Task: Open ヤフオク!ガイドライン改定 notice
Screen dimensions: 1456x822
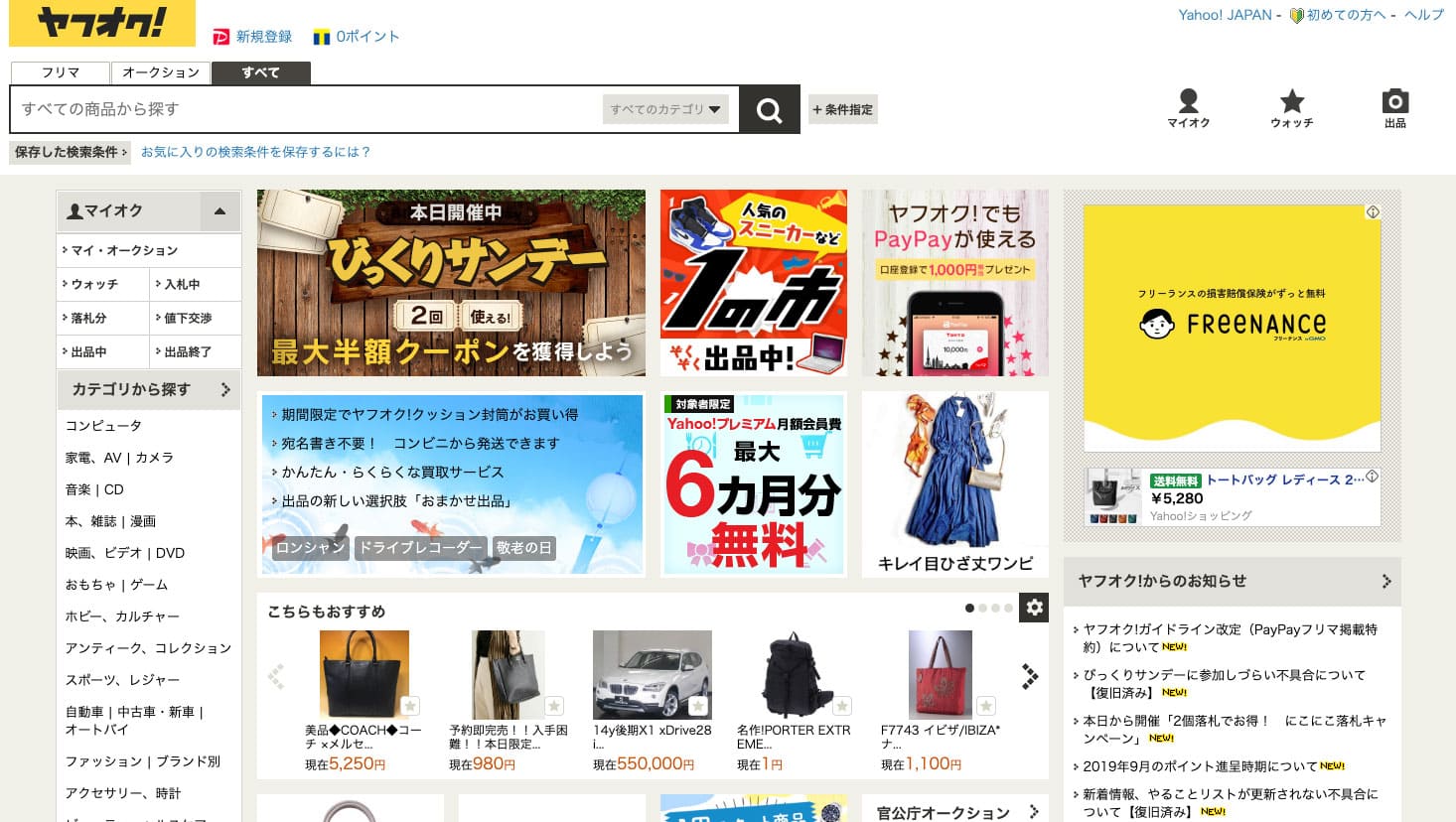Action: click(x=1230, y=637)
